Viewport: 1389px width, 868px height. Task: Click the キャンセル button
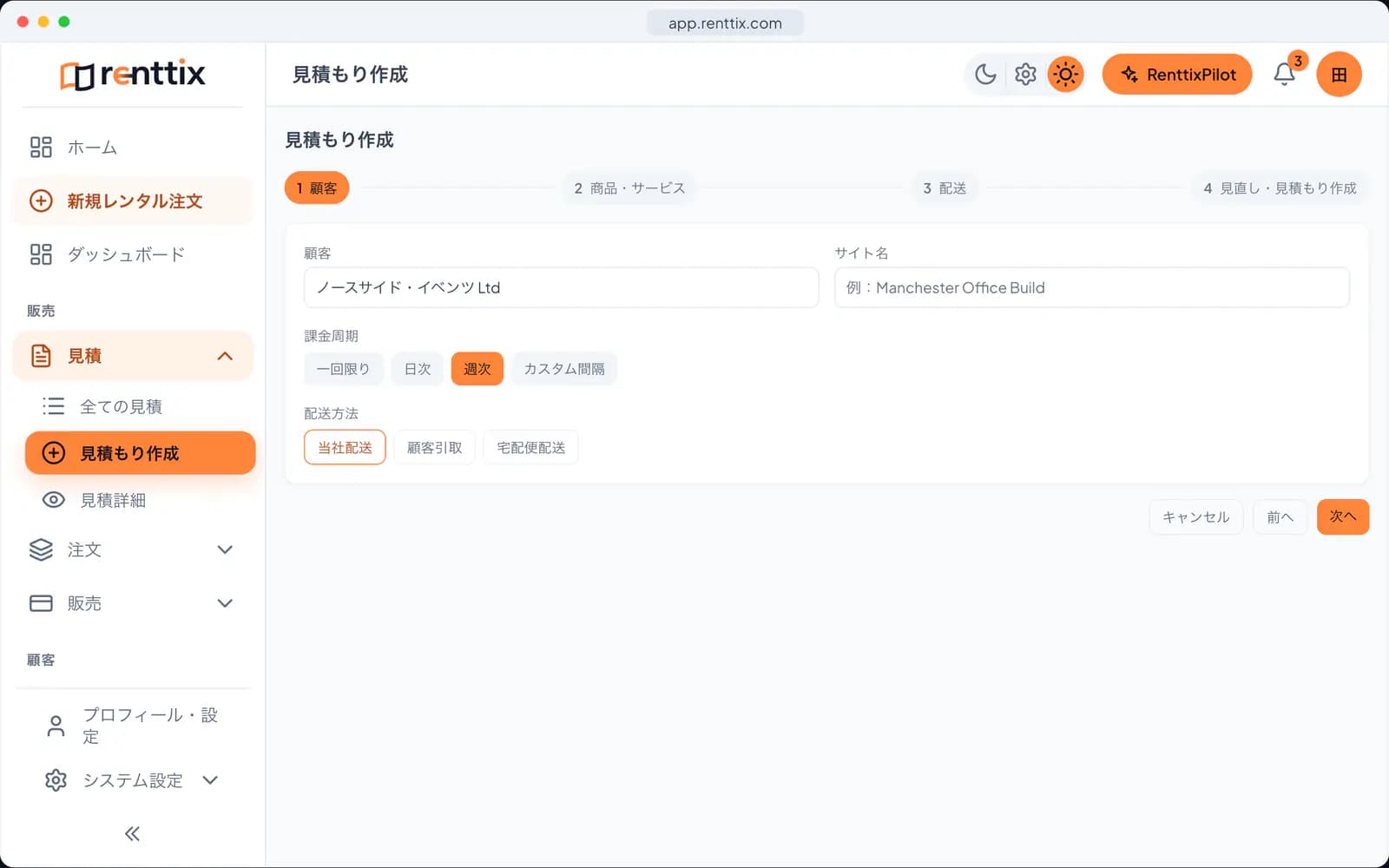tap(1196, 517)
